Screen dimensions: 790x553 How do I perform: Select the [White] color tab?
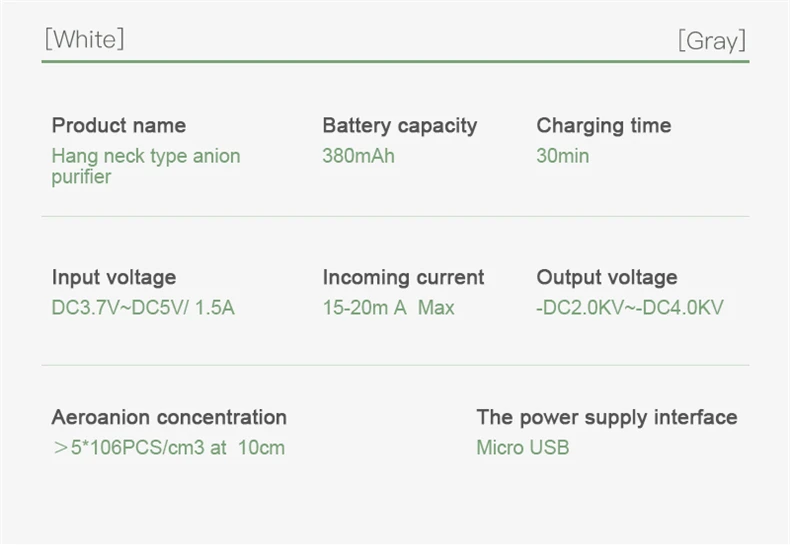[x=85, y=39]
